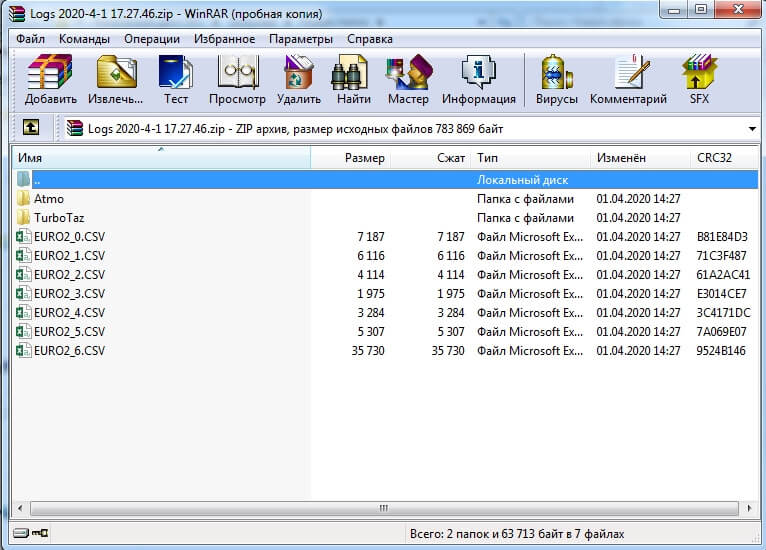
Task: Go up one folder level button
Action: [x=31, y=128]
